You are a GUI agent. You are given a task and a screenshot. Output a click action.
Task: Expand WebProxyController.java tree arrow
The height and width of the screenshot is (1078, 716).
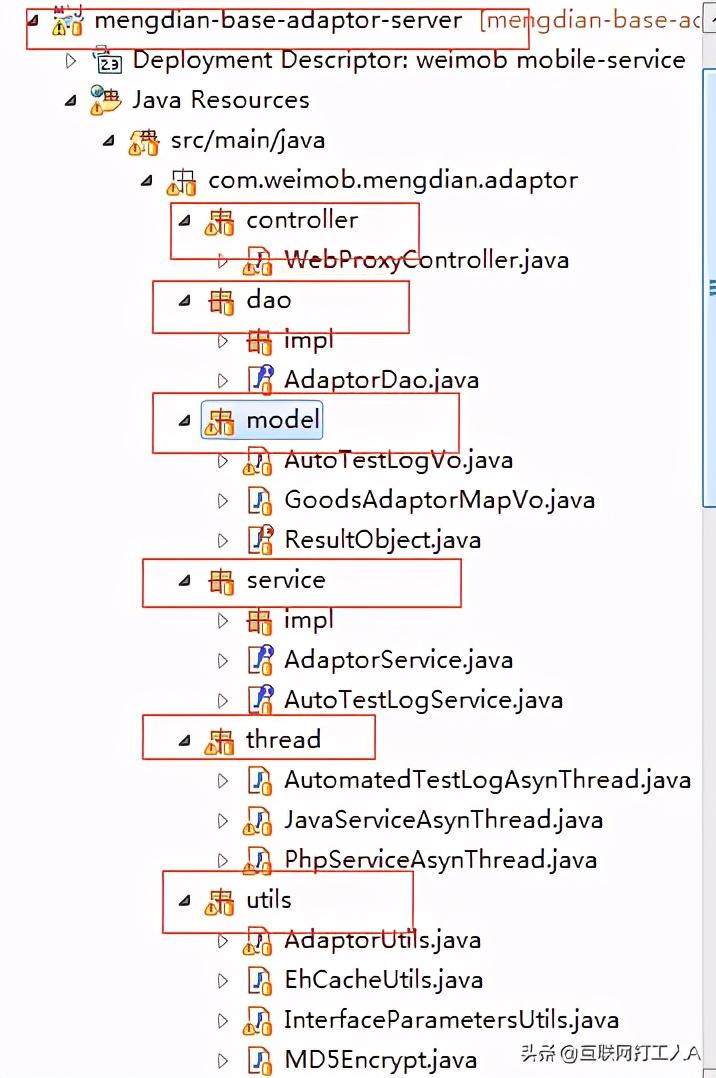tap(223, 260)
